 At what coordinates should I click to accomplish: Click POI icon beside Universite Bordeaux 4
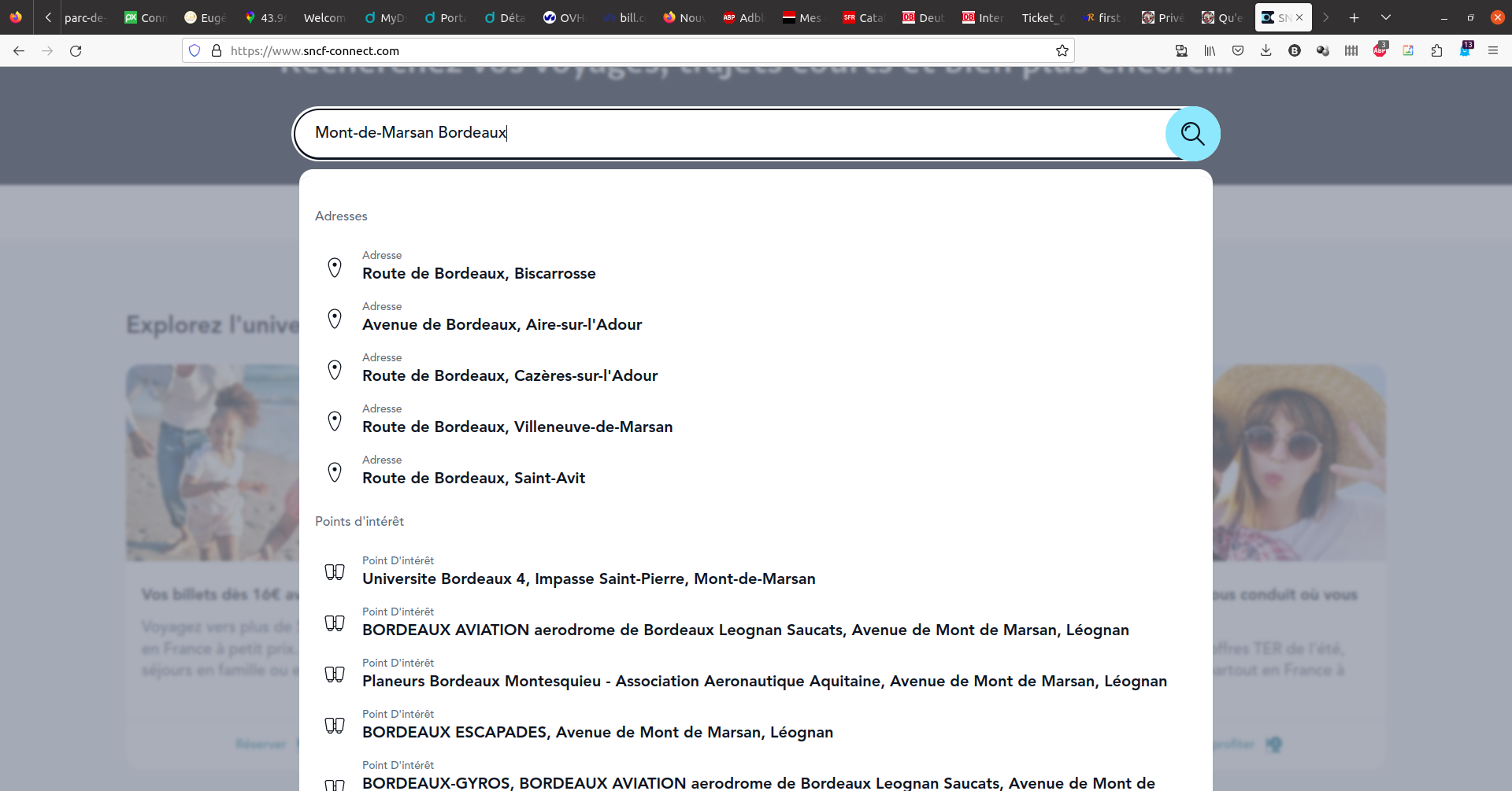coord(335,572)
